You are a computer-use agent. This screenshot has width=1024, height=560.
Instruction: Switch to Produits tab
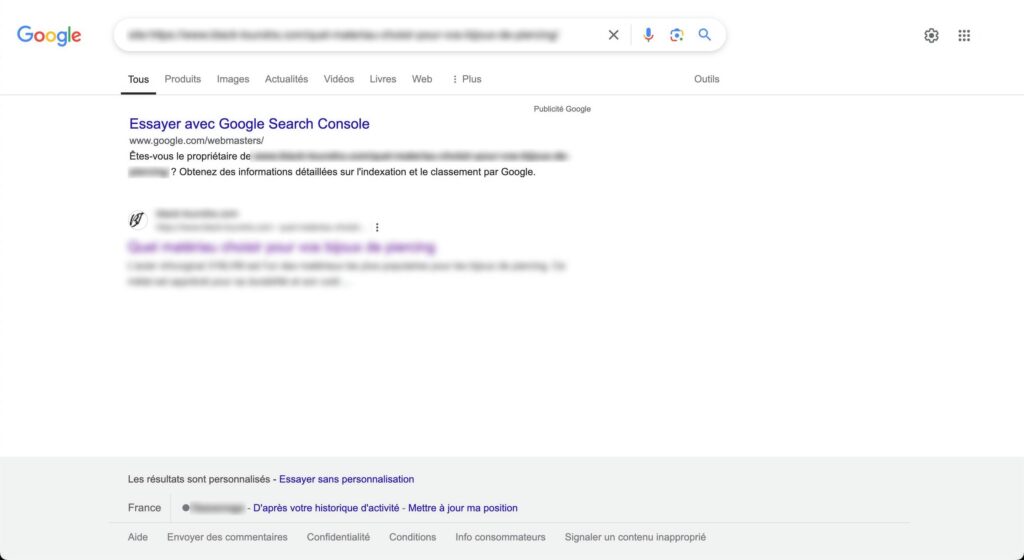(183, 79)
